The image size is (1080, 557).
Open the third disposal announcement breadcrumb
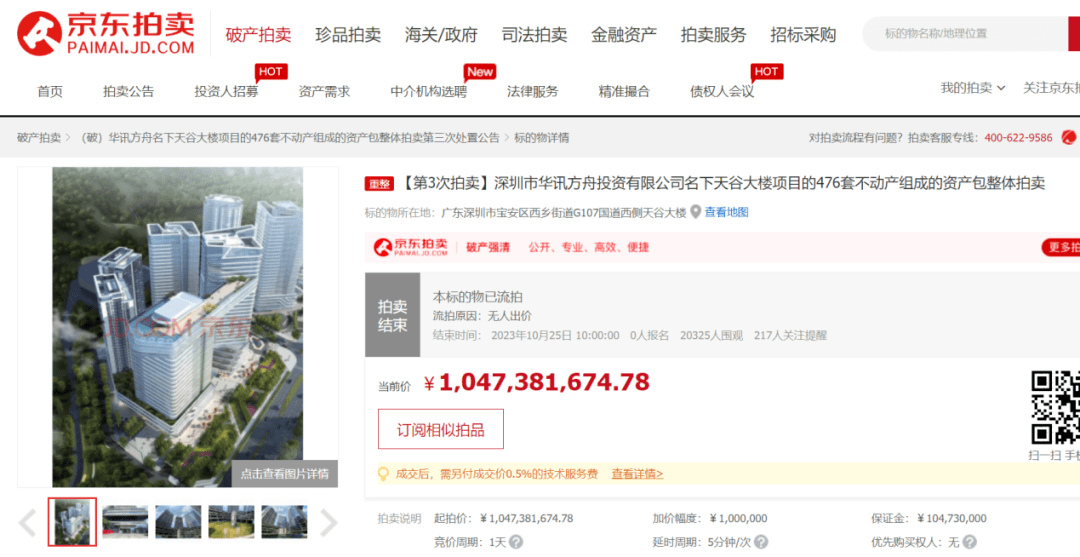pos(290,138)
